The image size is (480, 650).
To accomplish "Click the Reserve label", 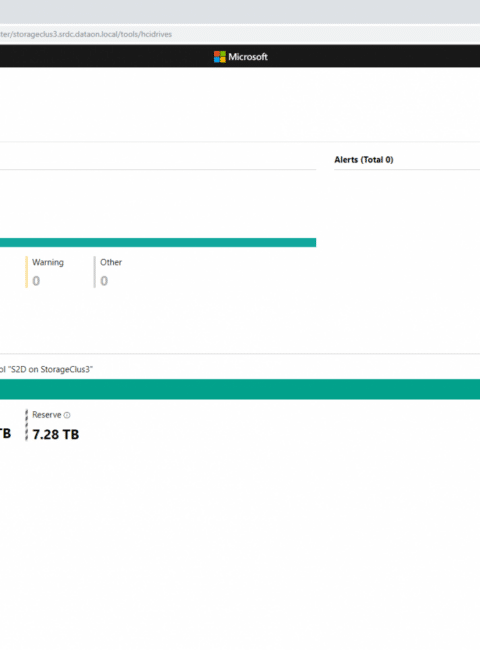I will [46, 415].
